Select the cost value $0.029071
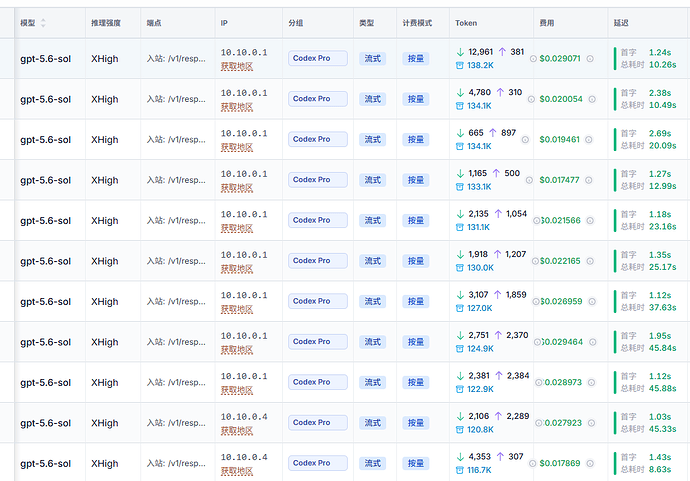The height and width of the screenshot is (481, 690). pyautogui.click(x=560, y=59)
